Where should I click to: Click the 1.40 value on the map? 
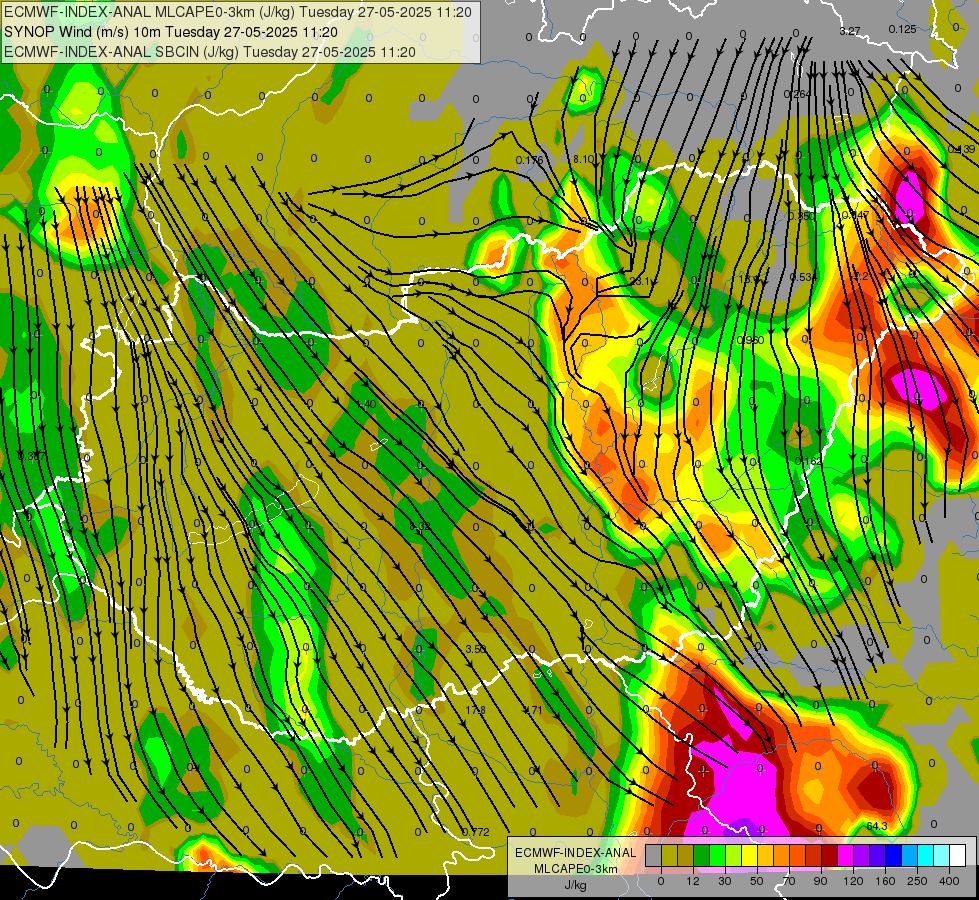(366, 404)
